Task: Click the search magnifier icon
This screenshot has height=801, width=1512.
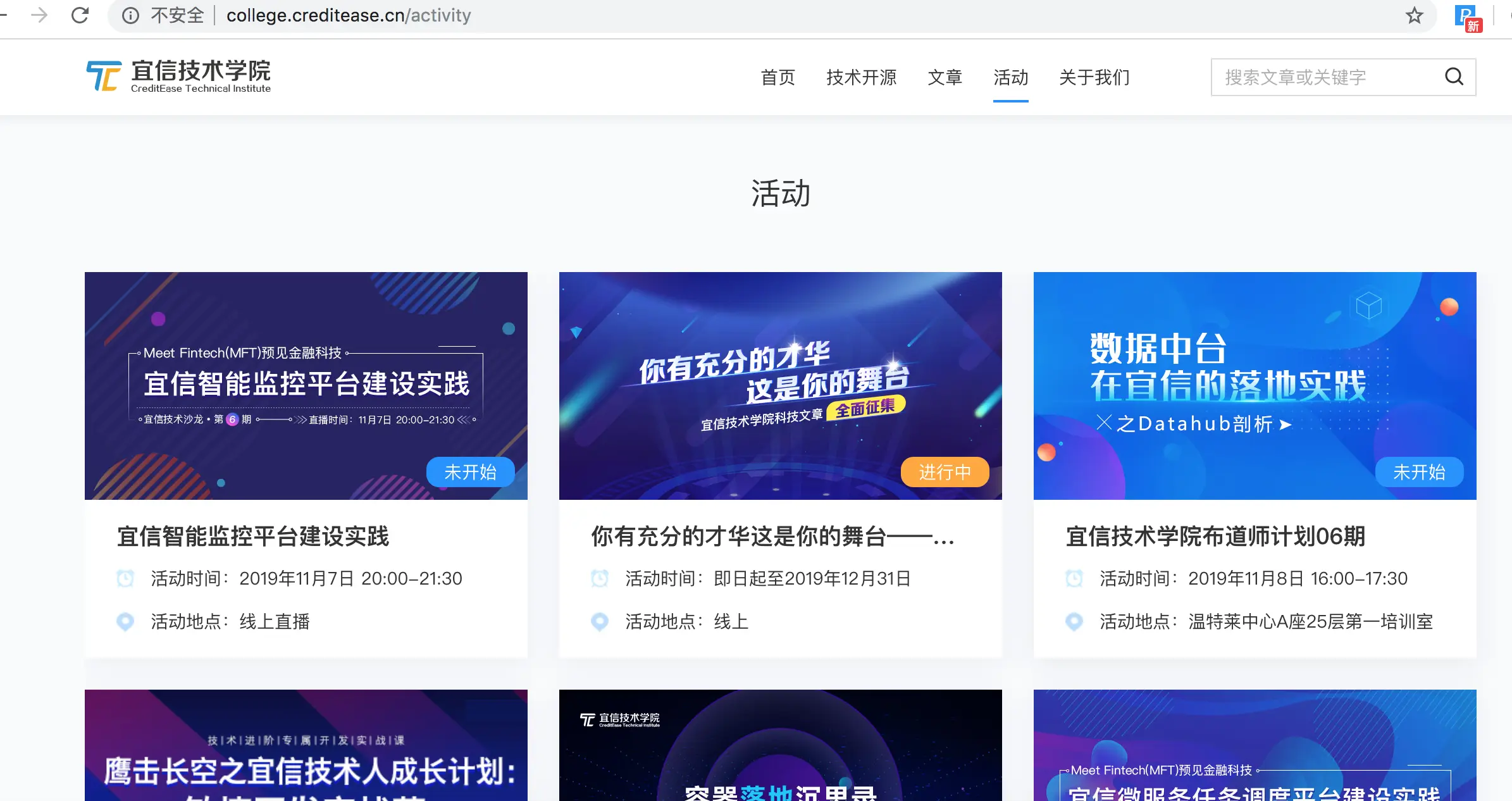Action: point(1454,77)
